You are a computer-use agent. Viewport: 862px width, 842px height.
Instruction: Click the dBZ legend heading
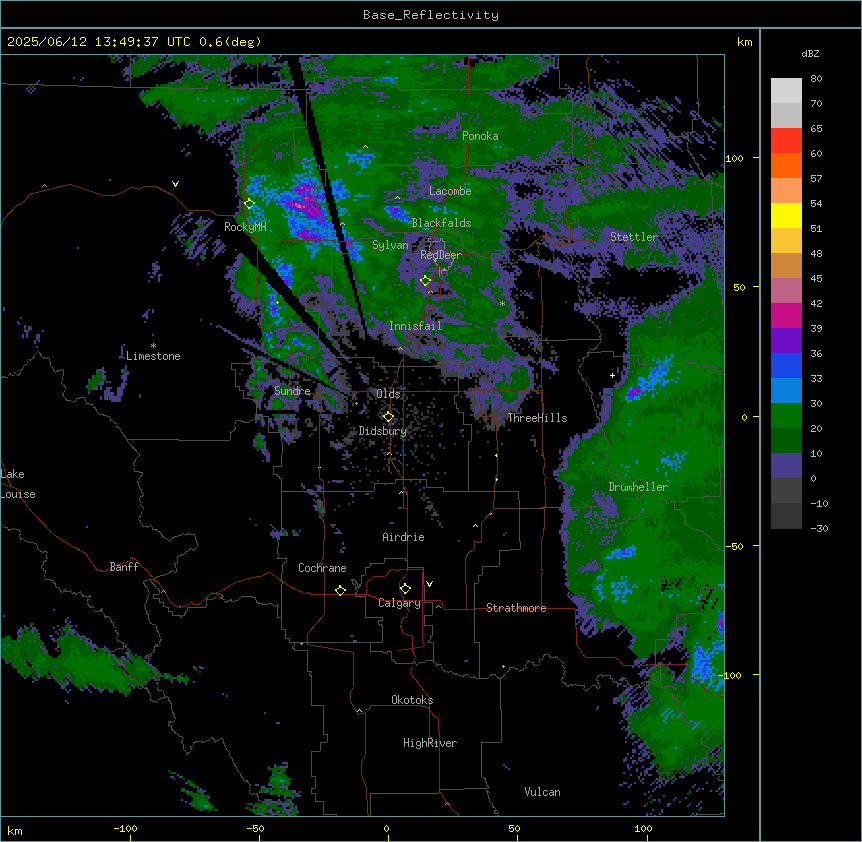pyautogui.click(x=810, y=53)
